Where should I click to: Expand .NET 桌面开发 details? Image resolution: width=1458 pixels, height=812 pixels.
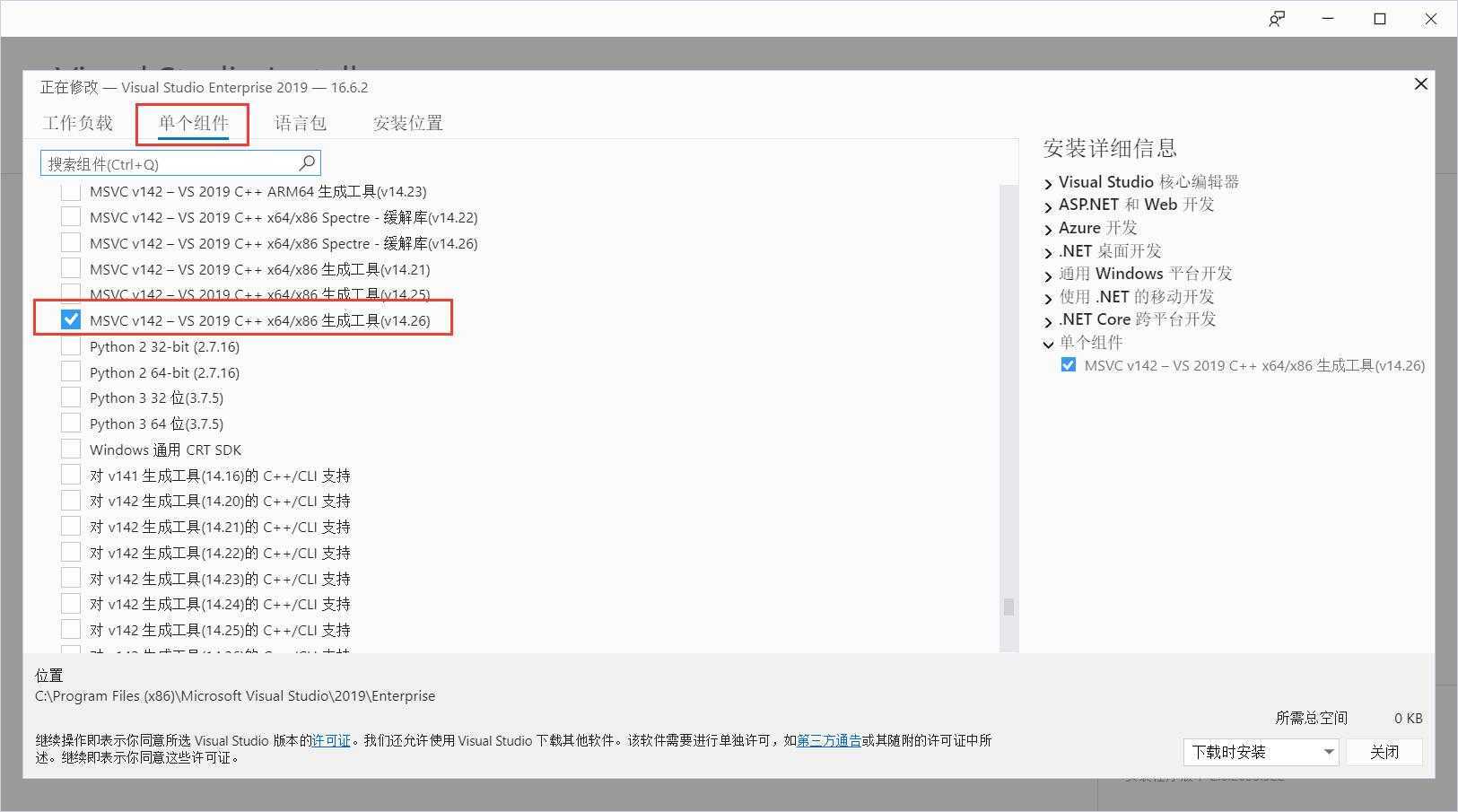1048,252
